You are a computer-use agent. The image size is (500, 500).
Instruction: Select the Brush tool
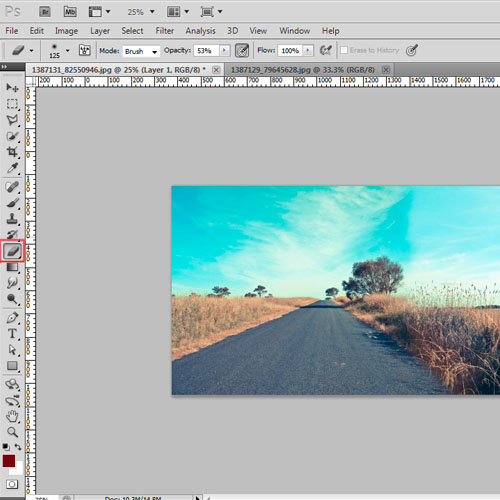click(12, 203)
